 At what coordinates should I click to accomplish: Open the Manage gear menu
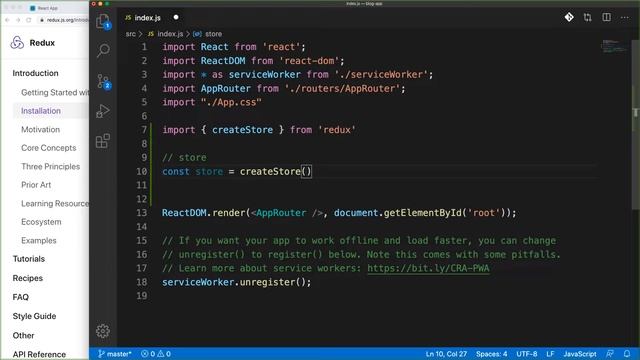pos(103,331)
